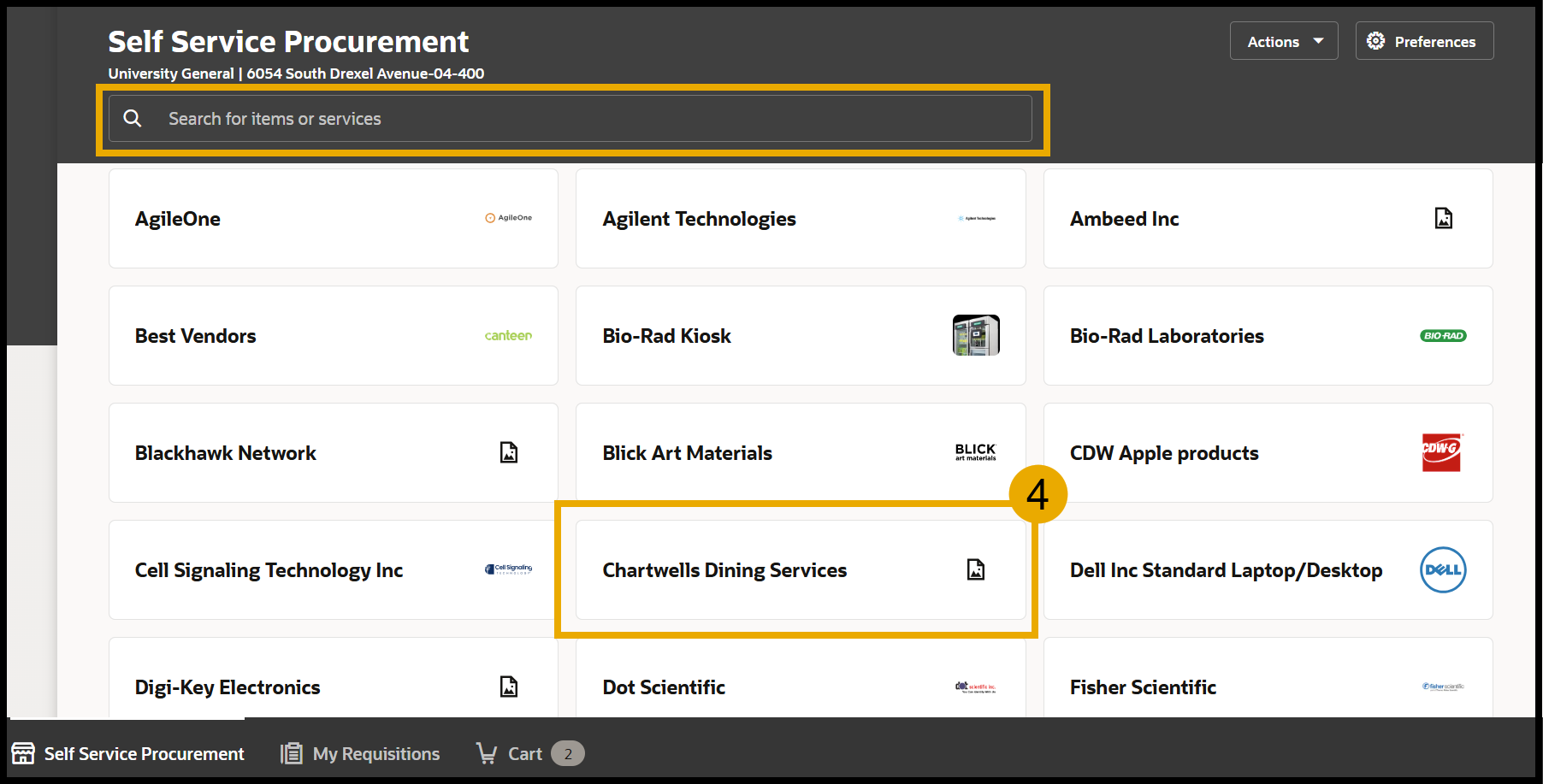The height and width of the screenshot is (784, 1543).
Task: Open Preferences button
Action: click(x=1424, y=41)
